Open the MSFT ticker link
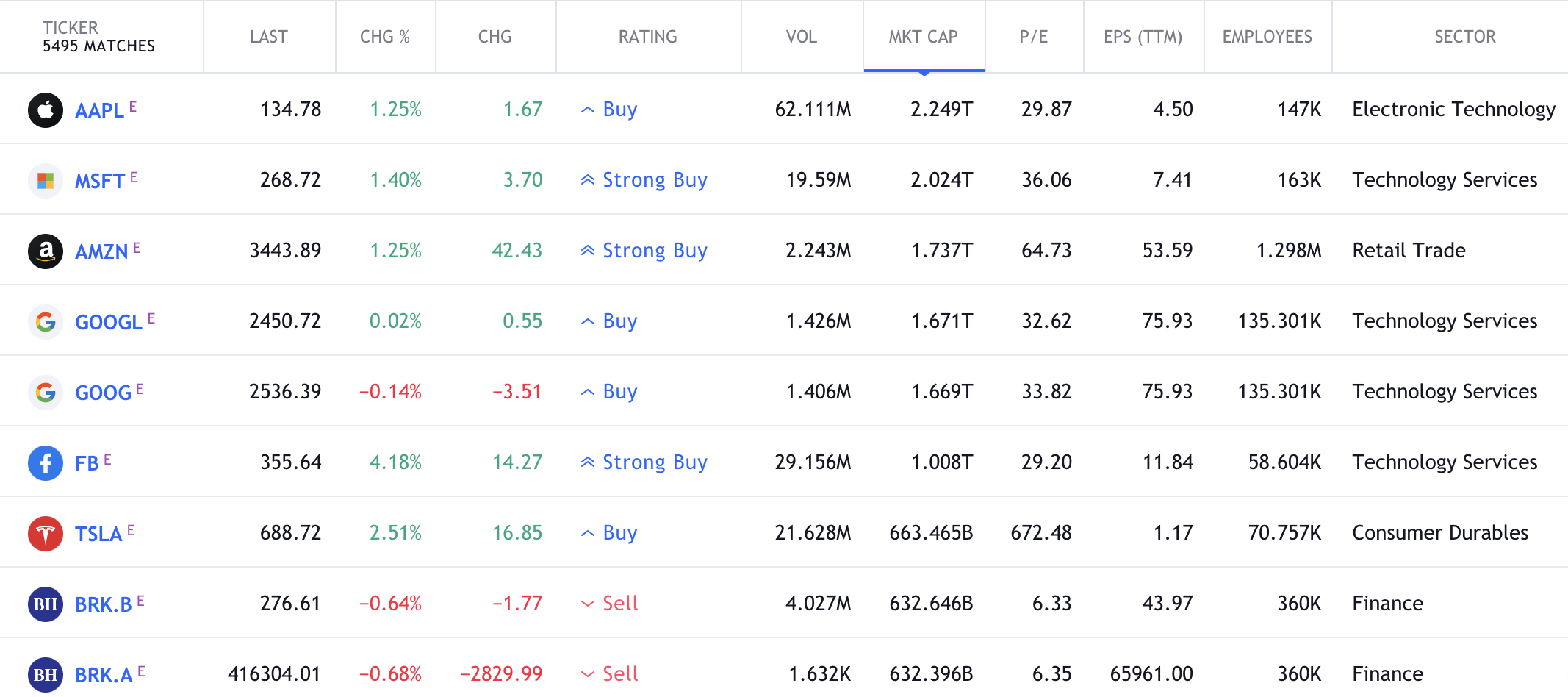The image size is (1568, 697). (100, 181)
